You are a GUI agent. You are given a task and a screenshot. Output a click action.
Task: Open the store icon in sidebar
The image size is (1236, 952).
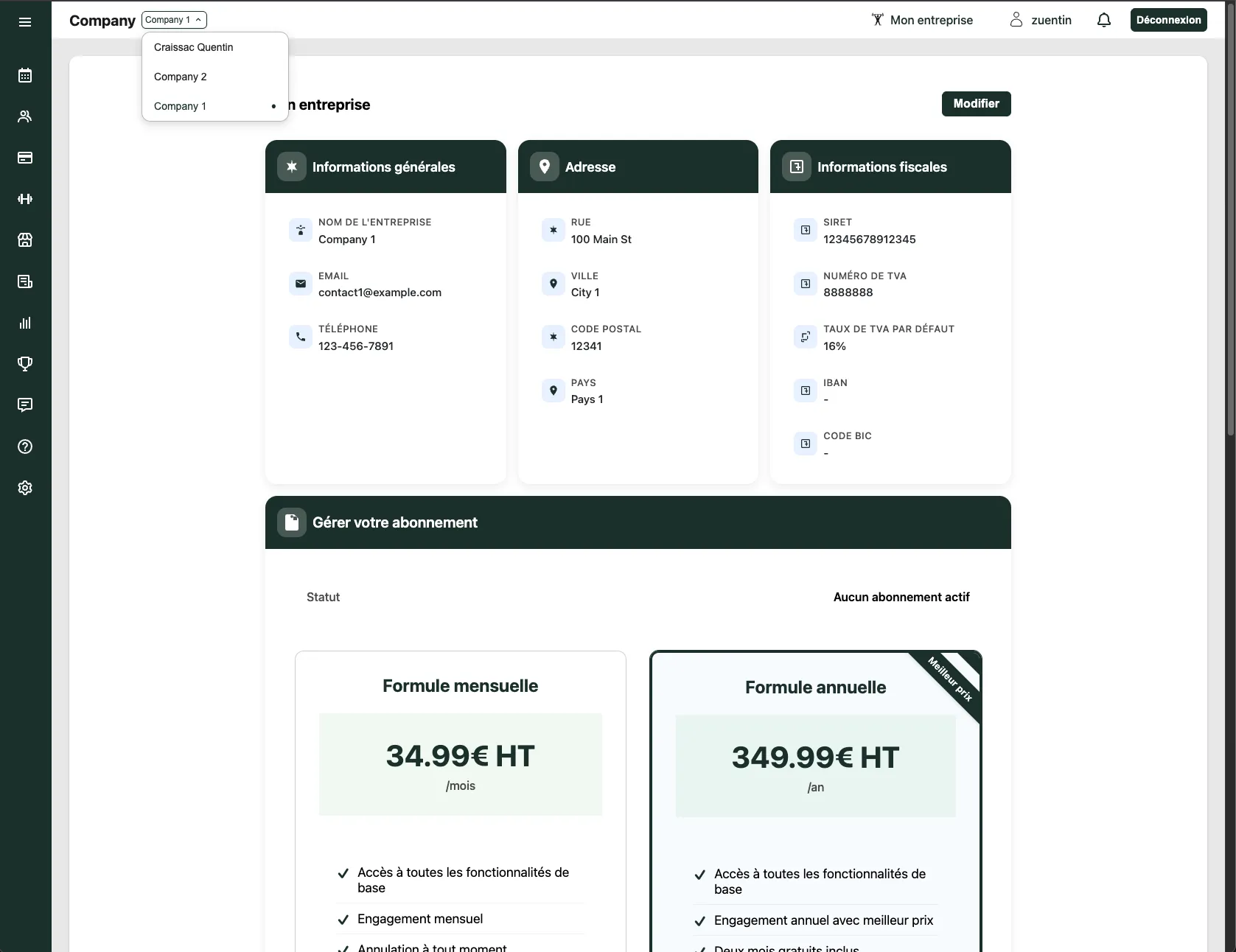25,240
